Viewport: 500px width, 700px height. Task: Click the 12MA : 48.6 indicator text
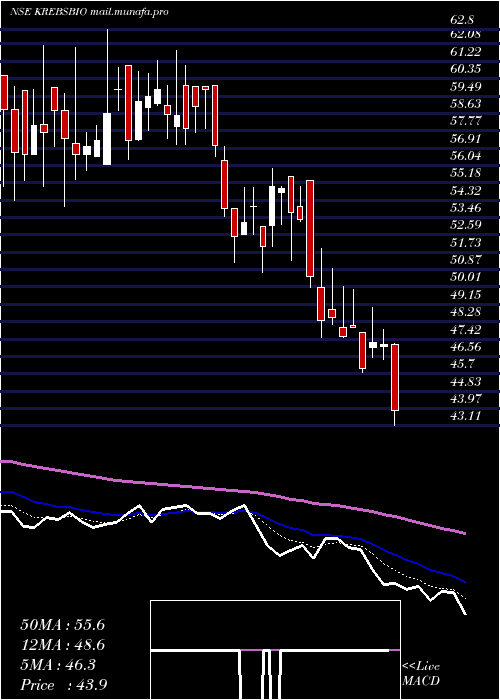click(x=62, y=646)
